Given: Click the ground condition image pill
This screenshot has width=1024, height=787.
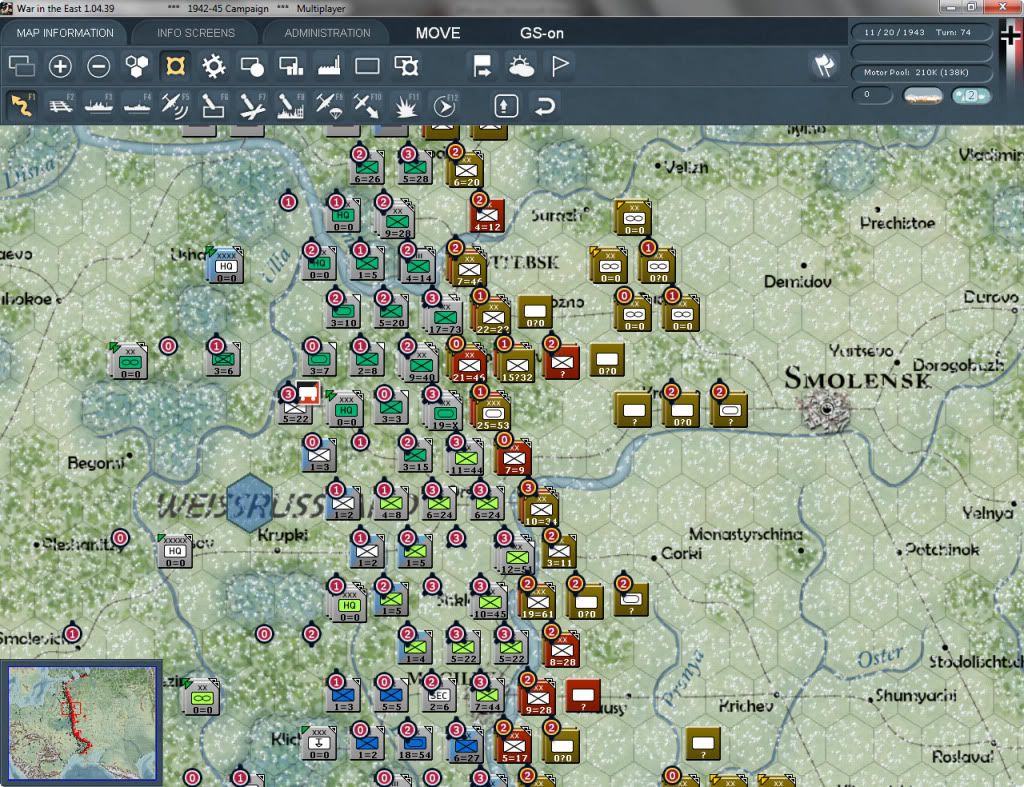Looking at the screenshot, I should [922, 96].
